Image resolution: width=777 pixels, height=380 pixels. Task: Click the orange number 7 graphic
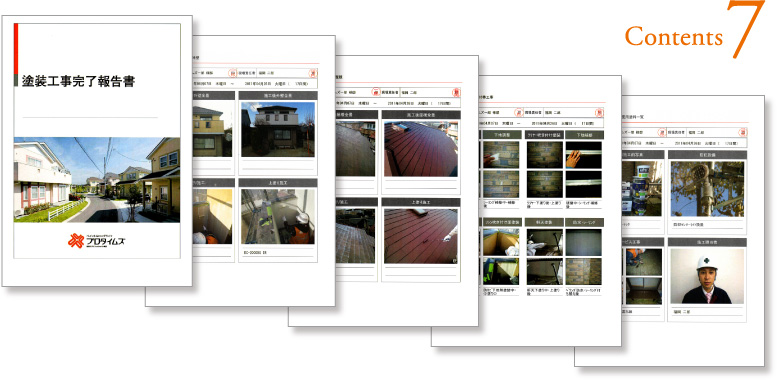pyautogui.click(x=746, y=28)
